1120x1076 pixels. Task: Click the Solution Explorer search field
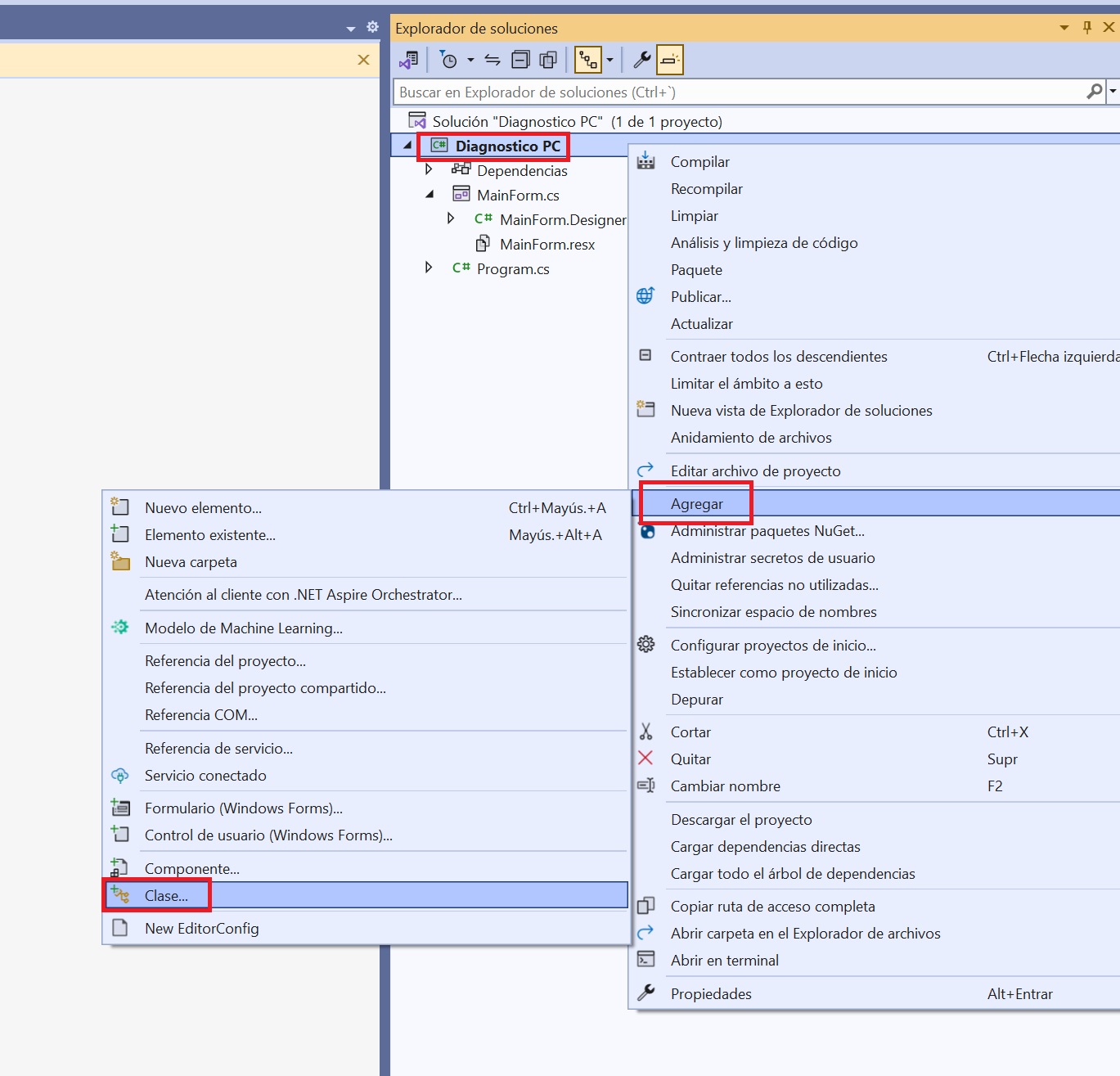[x=736, y=92]
